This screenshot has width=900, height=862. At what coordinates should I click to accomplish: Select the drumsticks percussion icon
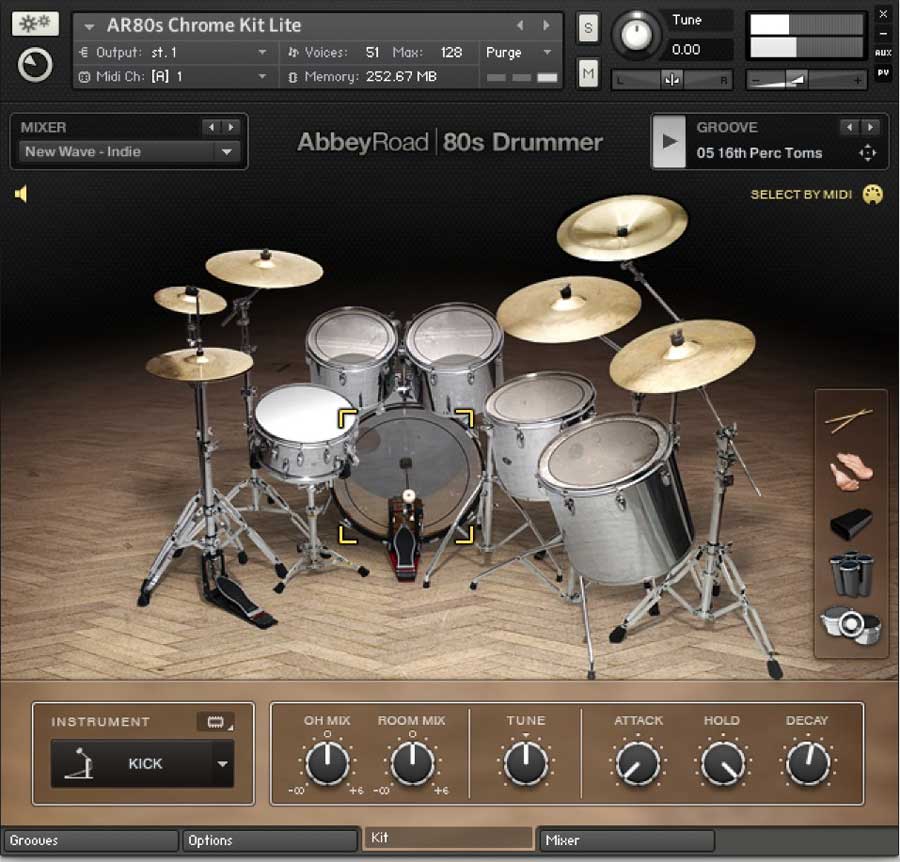pos(849,421)
